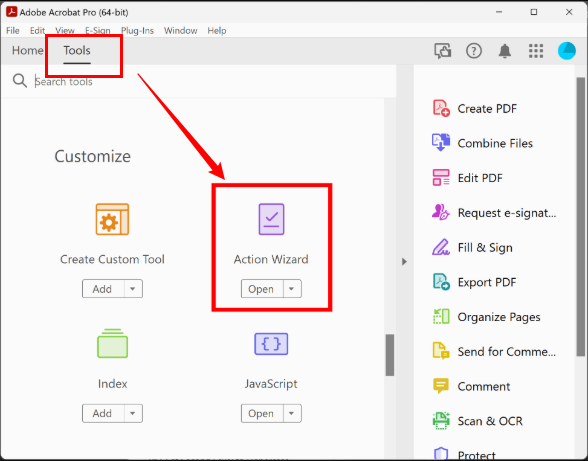The image size is (588, 461).
Task: Click the tools list vertical scrollbar thumb
Action: click(390, 355)
